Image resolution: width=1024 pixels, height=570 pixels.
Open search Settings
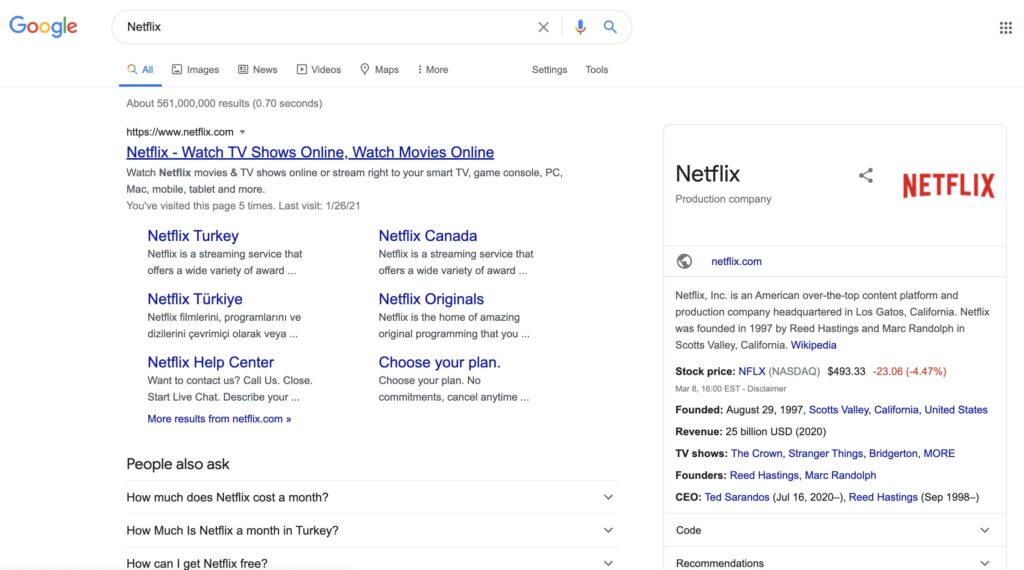(x=549, y=70)
